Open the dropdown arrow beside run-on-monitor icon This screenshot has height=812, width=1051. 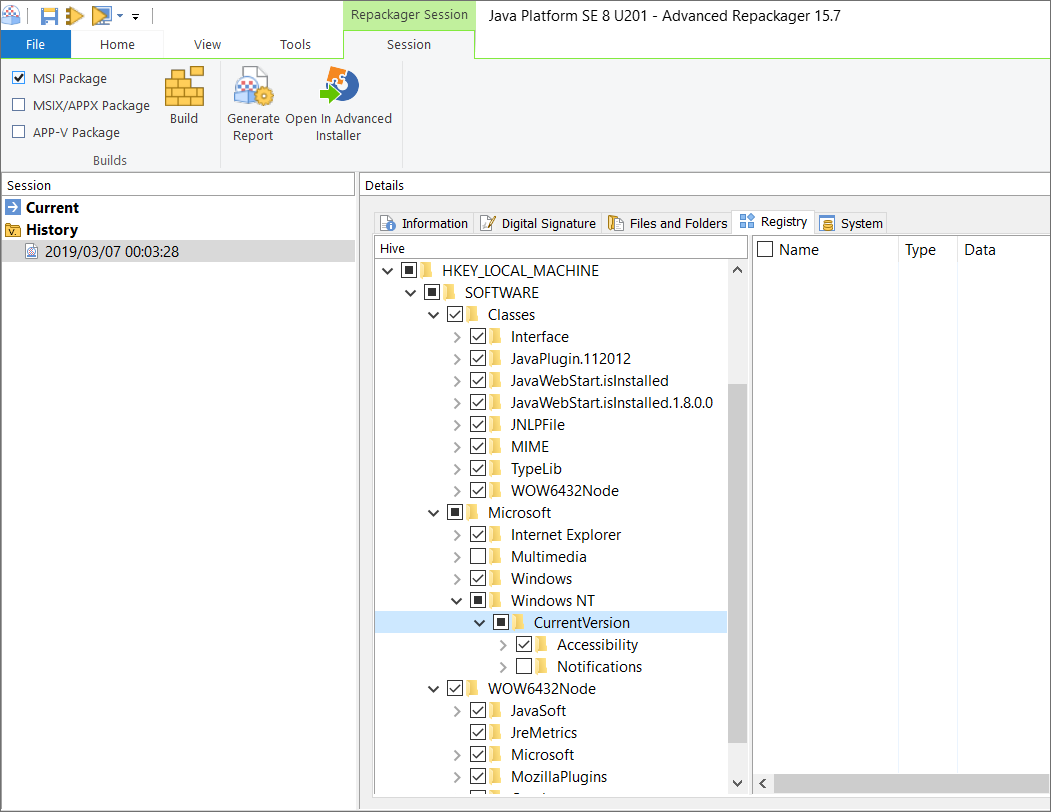pyautogui.click(x=120, y=16)
